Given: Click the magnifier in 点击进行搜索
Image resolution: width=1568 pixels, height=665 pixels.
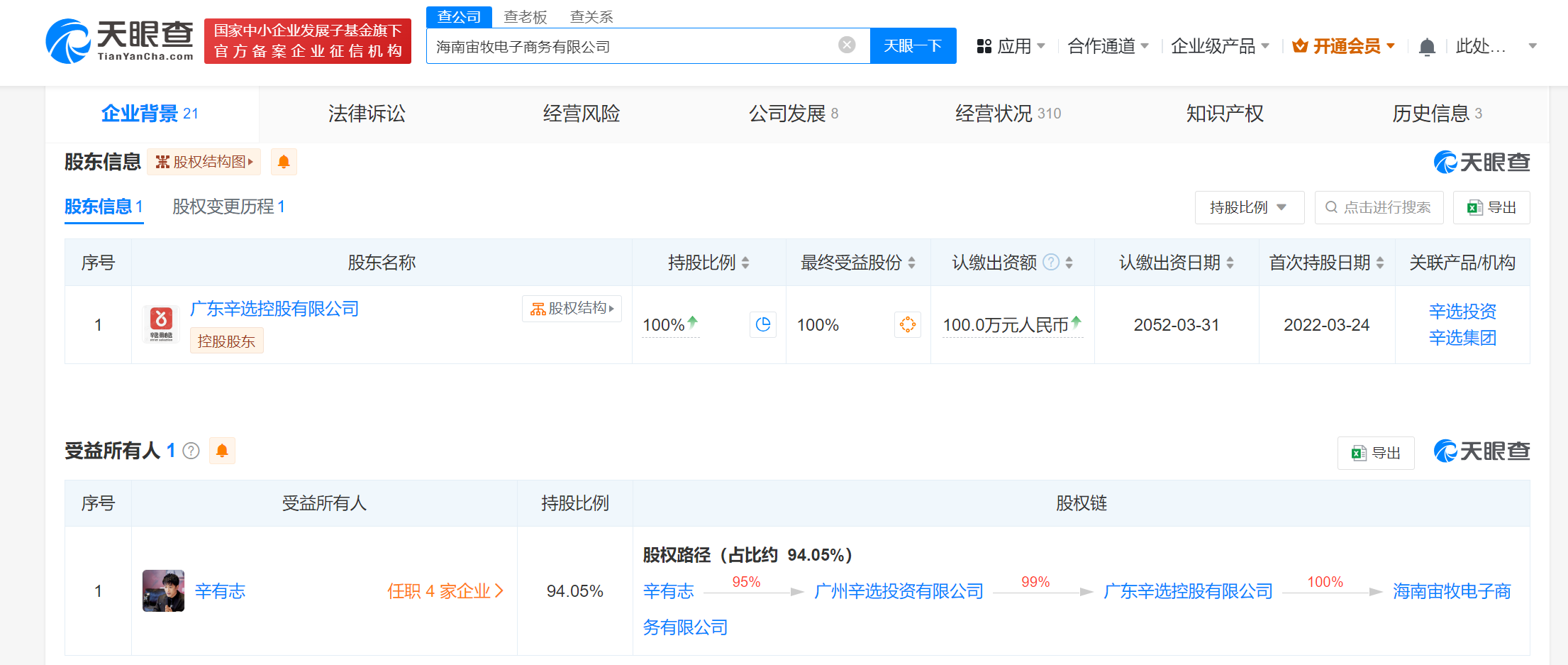Looking at the screenshot, I should tap(1331, 207).
